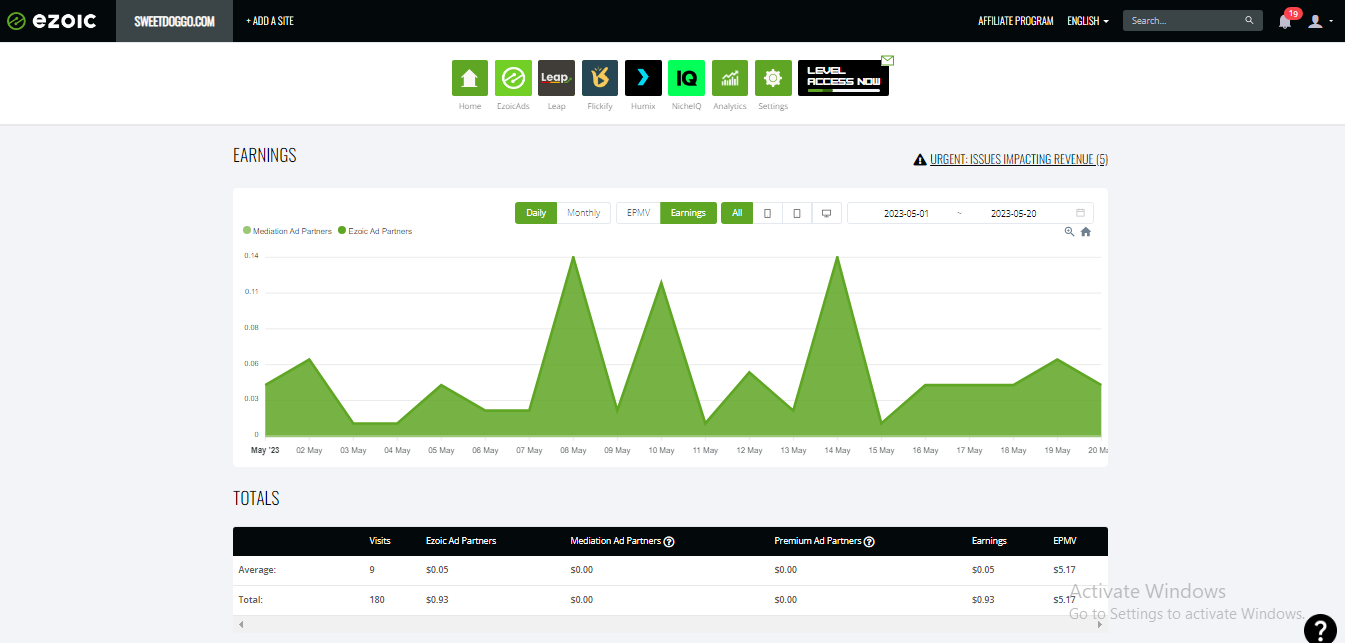This screenshot has width=1345, height=643.
Task: Open the Humix app icon
Action: (x=643, y=78)
